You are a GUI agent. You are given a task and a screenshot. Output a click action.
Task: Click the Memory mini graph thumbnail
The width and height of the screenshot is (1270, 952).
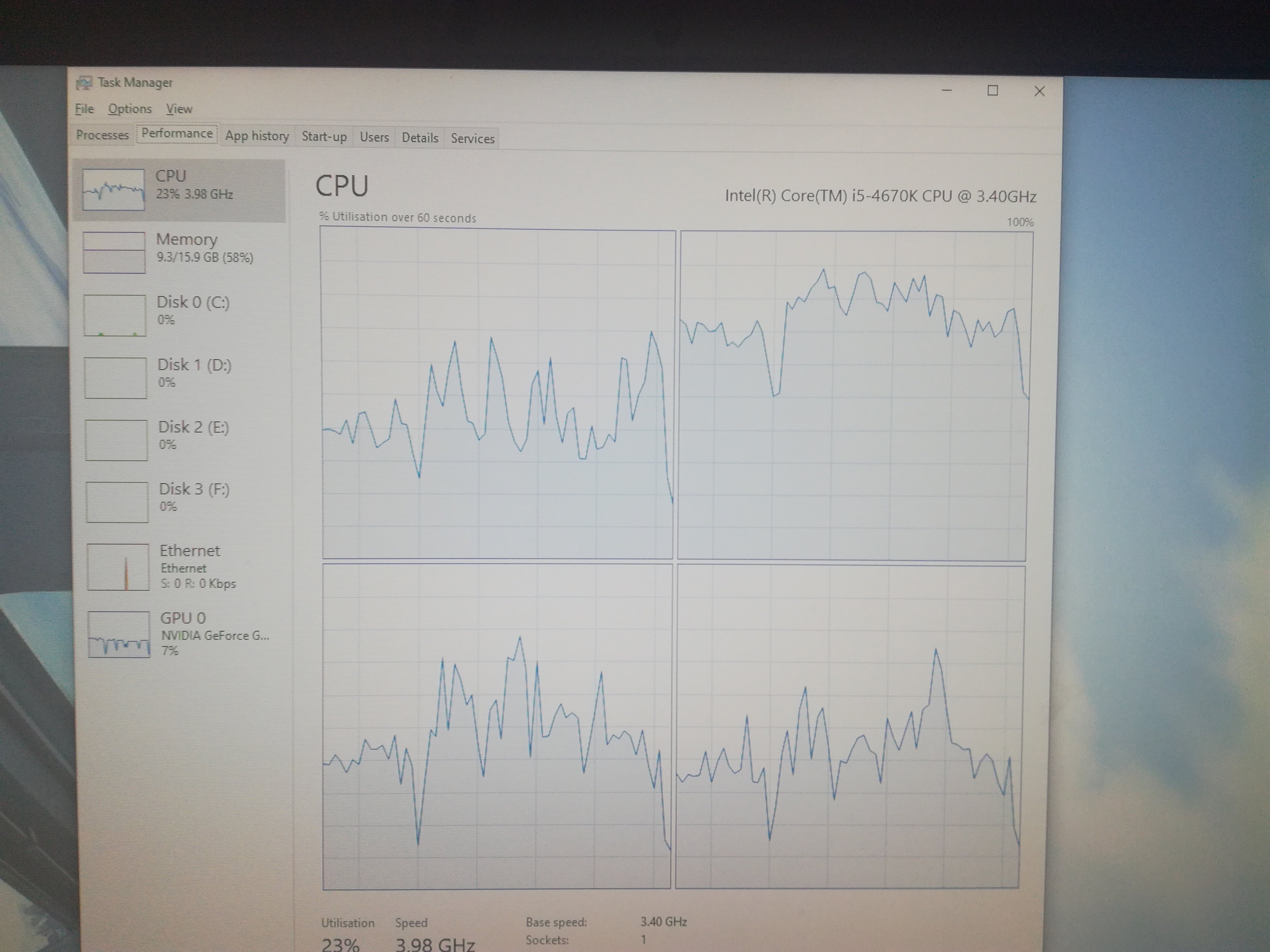[114, 252]
